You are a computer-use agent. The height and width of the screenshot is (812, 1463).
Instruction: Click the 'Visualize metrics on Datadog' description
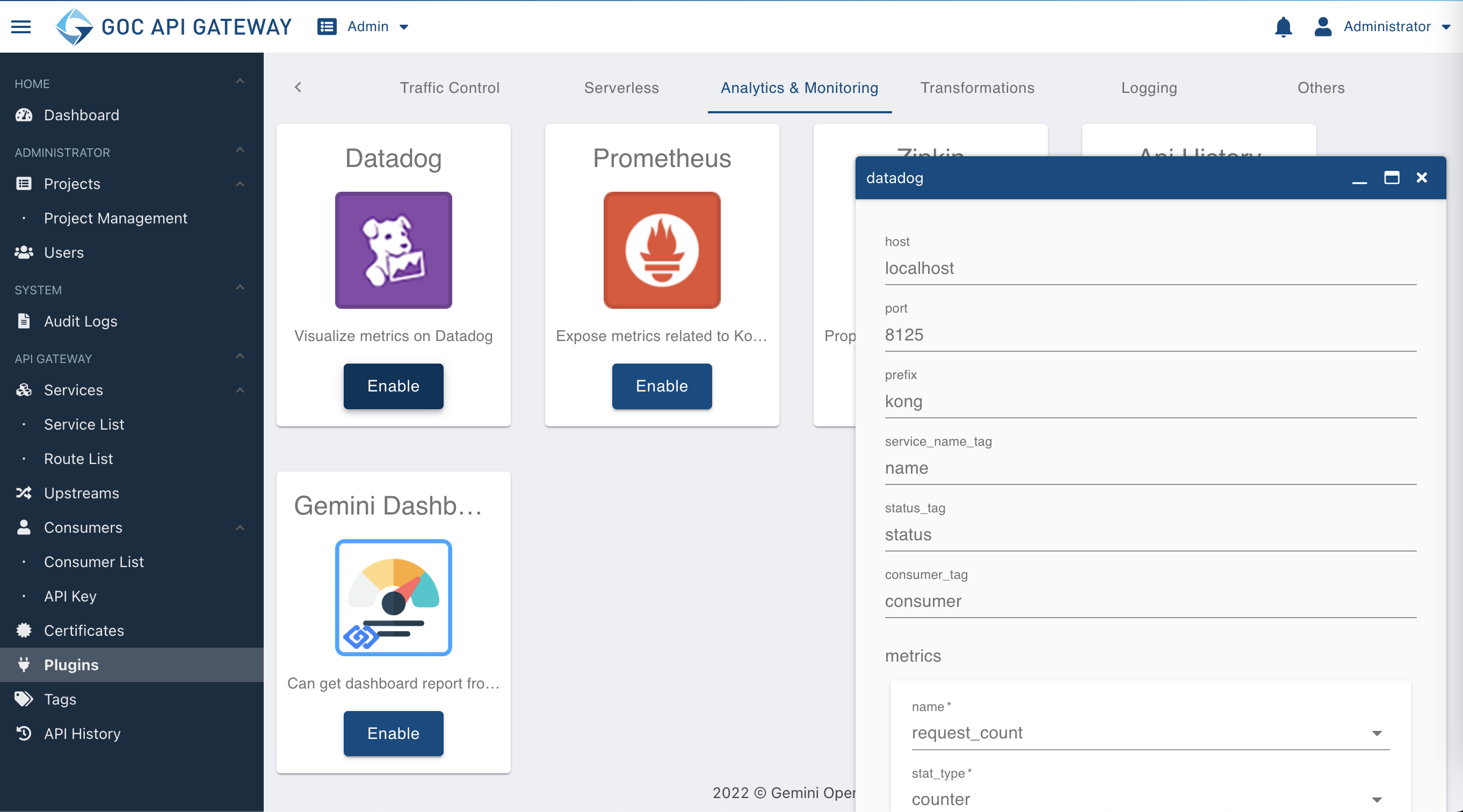(x=393, y=336)
